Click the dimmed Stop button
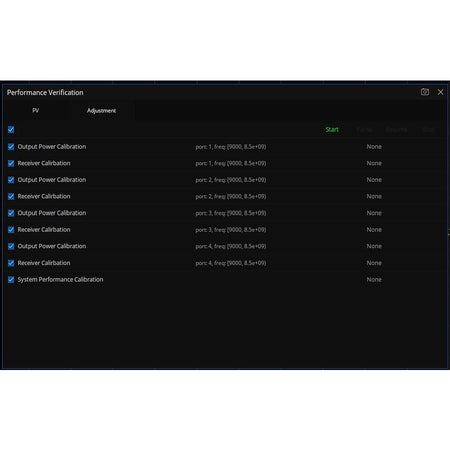450x450 pixels. coord(428,129)
